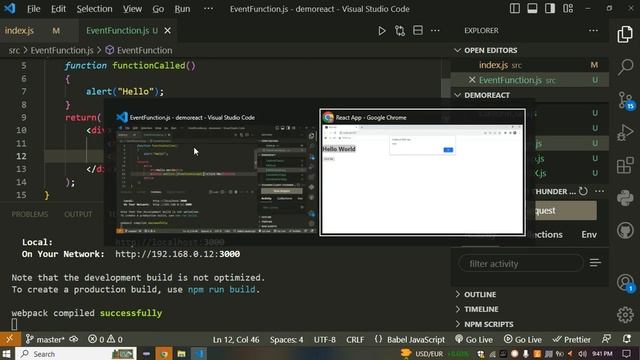
Task: Open the View menu
Action: coord(132,9)
